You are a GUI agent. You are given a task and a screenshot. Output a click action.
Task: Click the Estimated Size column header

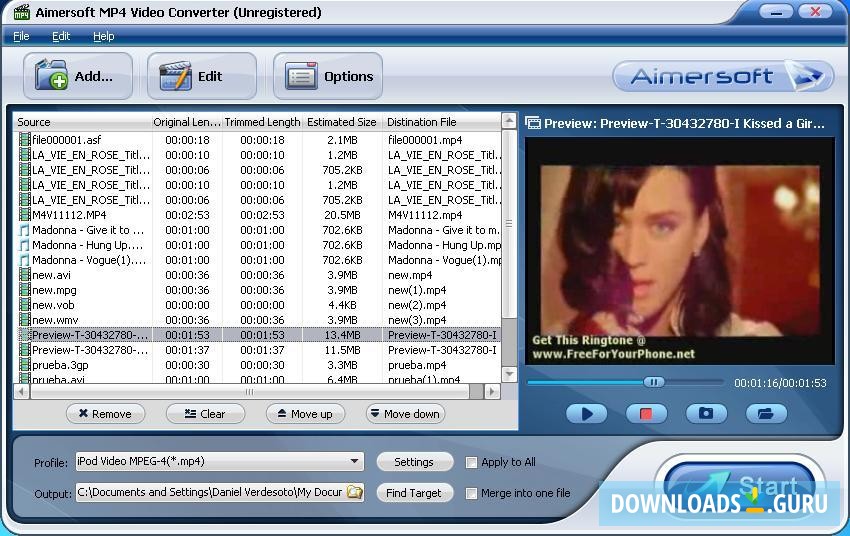point(342,122)
